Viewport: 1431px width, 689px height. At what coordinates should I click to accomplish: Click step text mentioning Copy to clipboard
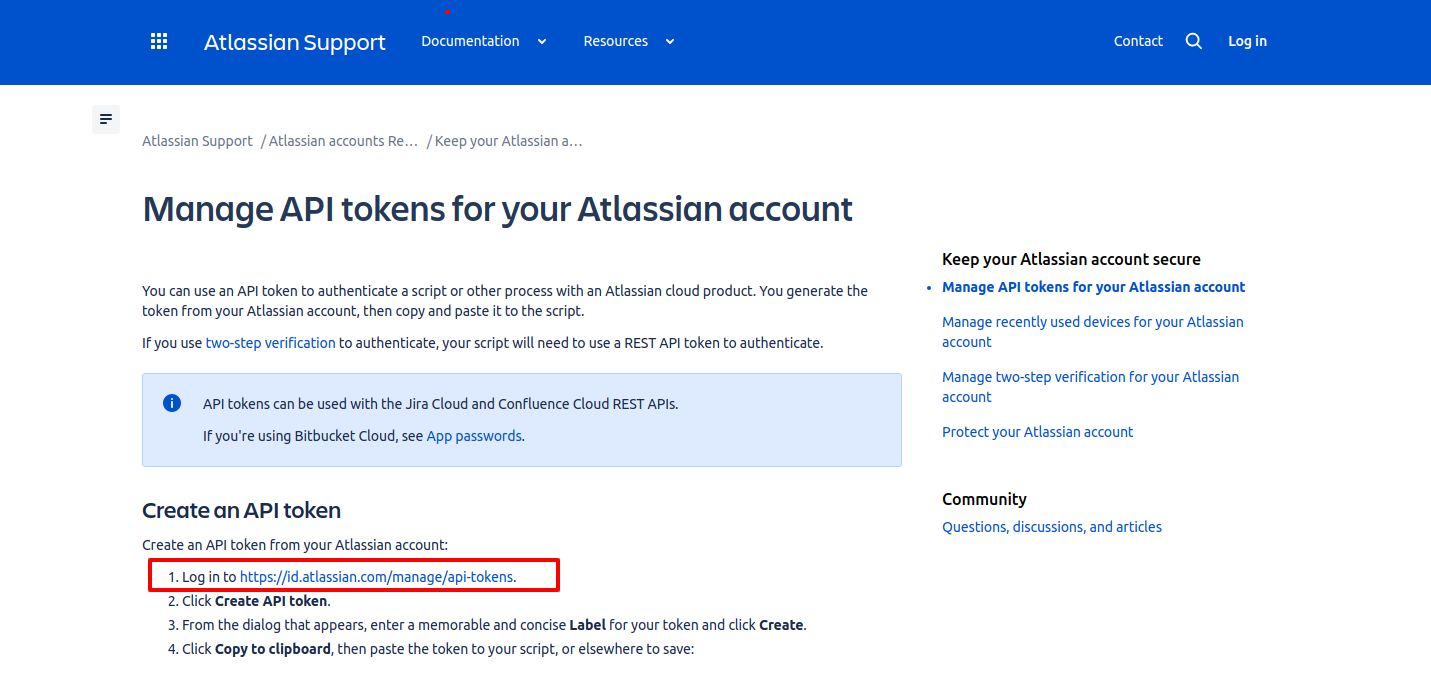pos(438,649)
